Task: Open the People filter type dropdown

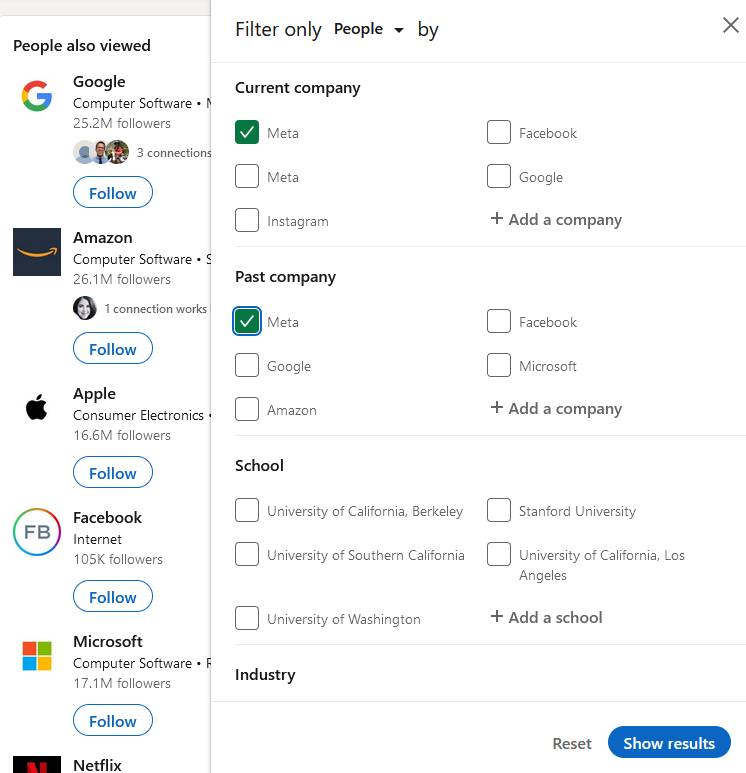Action: click(369, 30)
